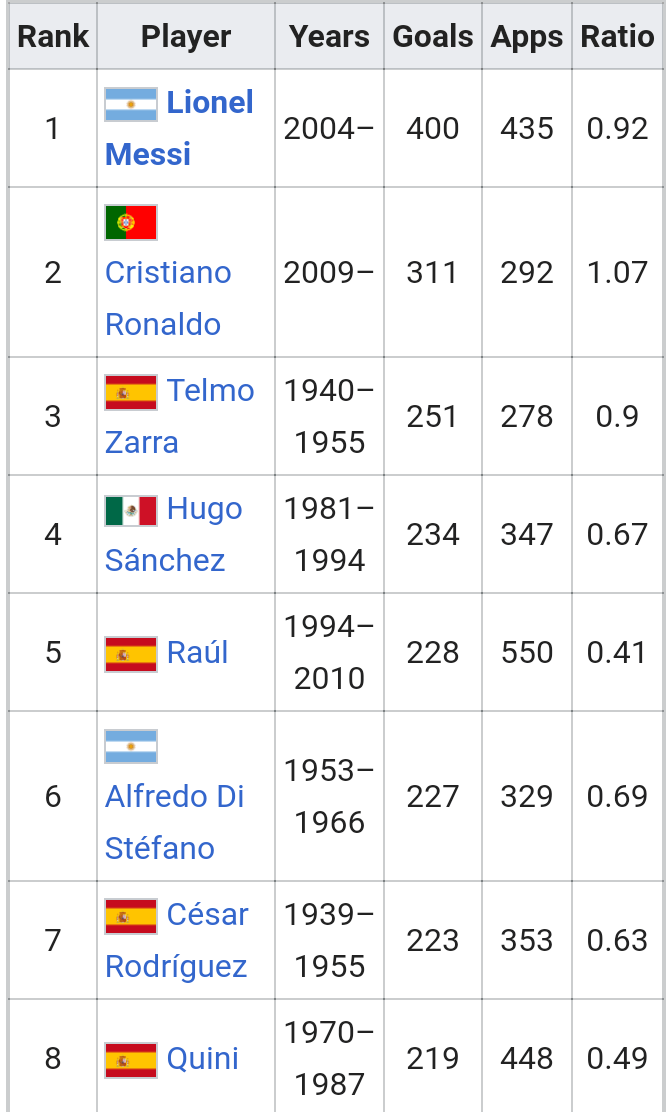The height and width of the screenshot is (1112, 668).
Task: Click the Portugal flag above Cristiano Ronaldo
Action: pyautogui.click(x=130, y=223)
